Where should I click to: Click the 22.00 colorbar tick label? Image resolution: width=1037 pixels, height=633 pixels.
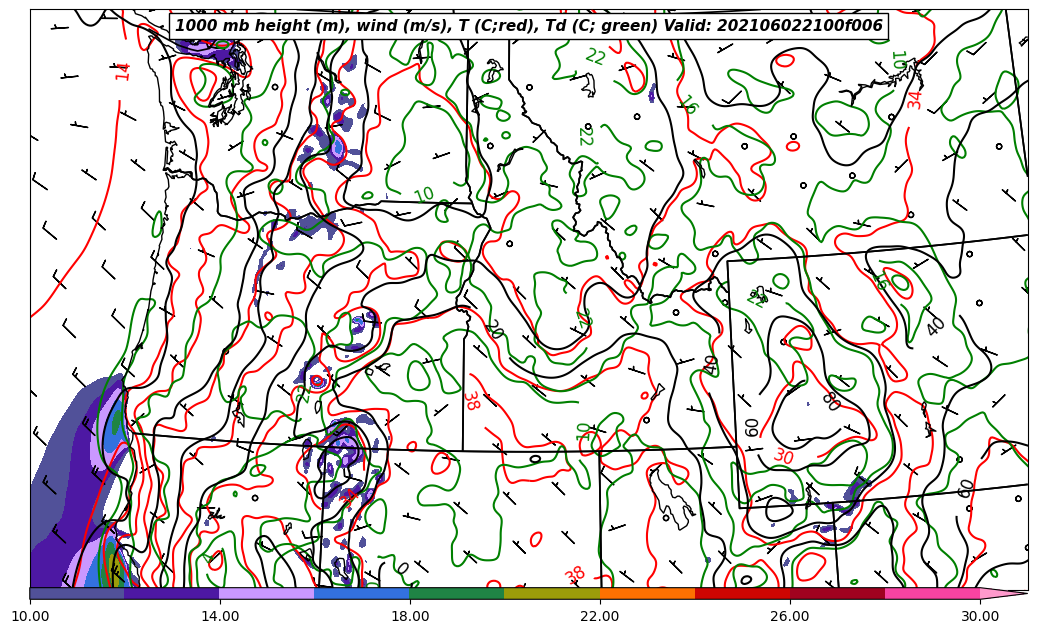pos(600,616)
